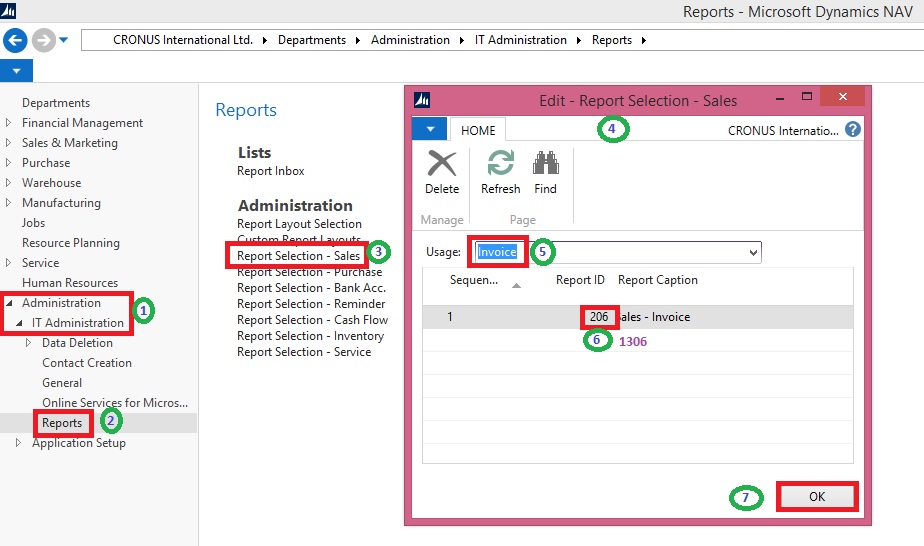924x546 pixels.
Task: Close the Edit - Report Selection dialog
Action: (x=843, y=97)
